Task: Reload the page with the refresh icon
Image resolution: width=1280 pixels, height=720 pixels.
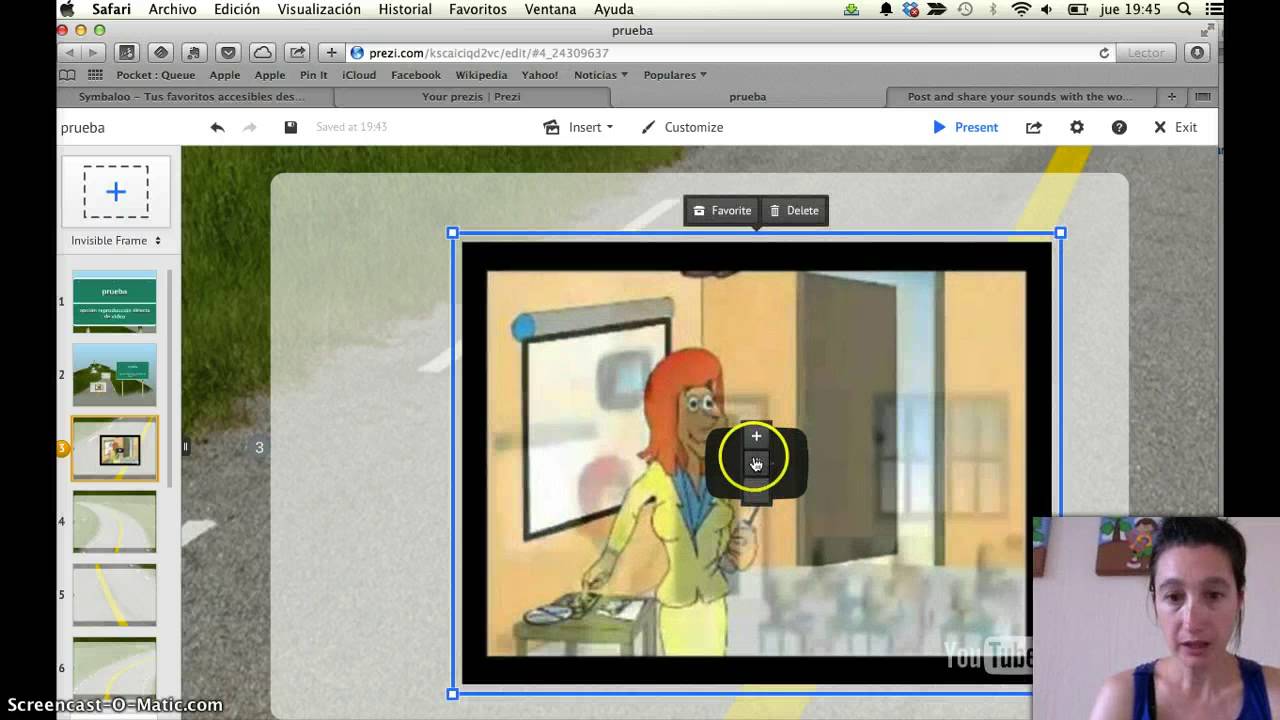Action: (x=1104, y=52)
